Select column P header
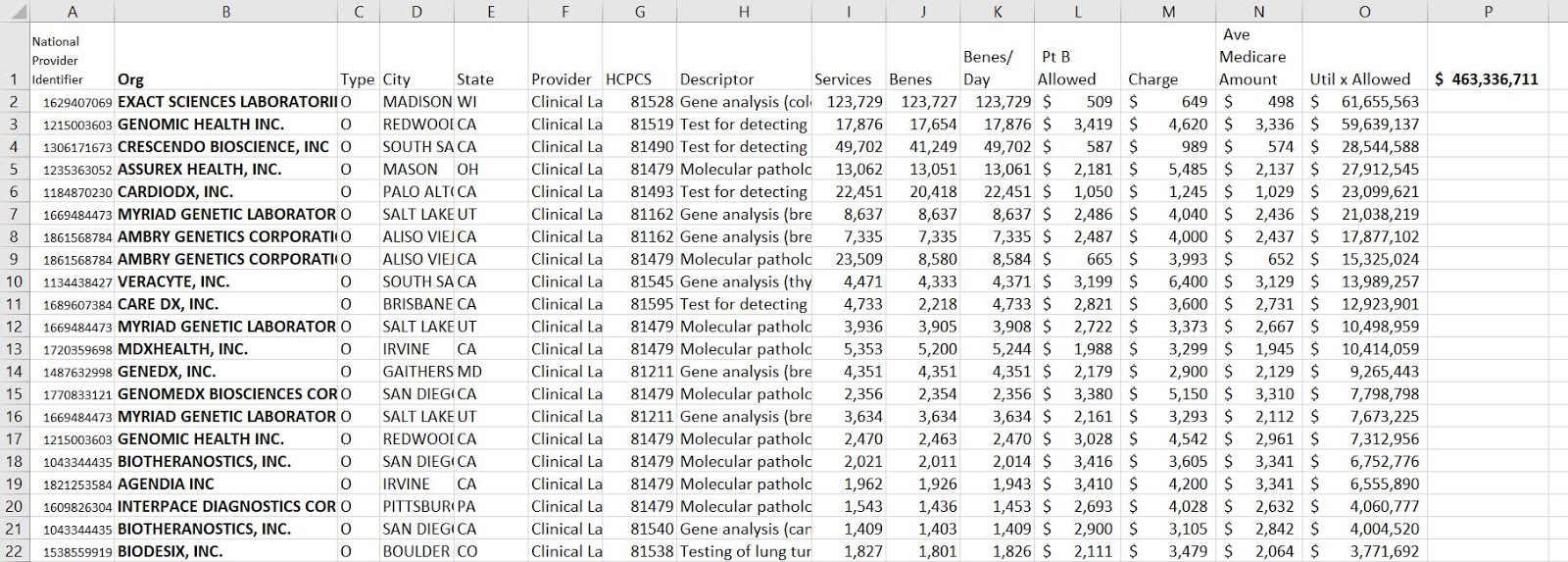 tap(1488, 12)
